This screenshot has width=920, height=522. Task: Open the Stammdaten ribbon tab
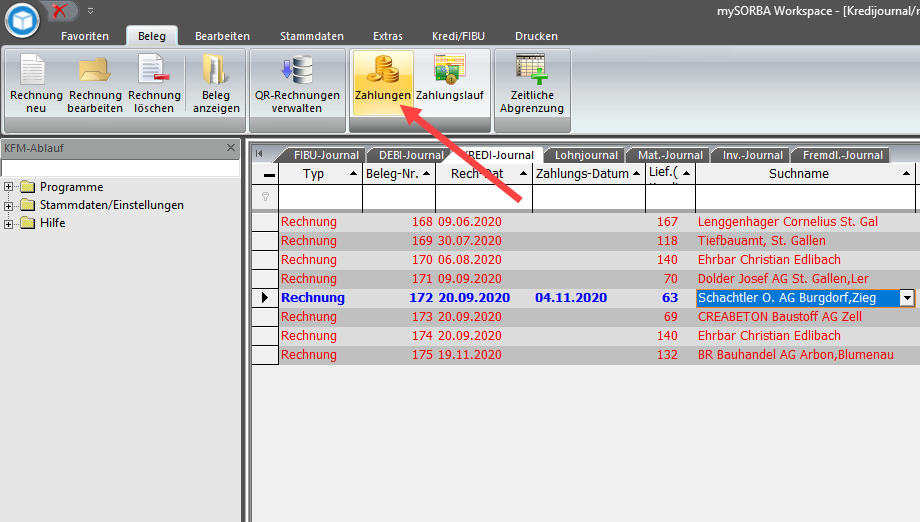pos(312,36)
